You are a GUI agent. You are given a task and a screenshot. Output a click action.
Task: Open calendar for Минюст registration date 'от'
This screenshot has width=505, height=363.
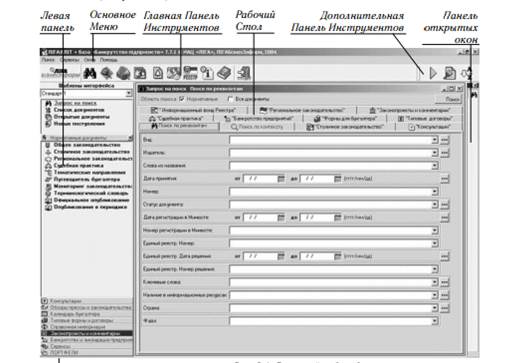tap(281, 218)
